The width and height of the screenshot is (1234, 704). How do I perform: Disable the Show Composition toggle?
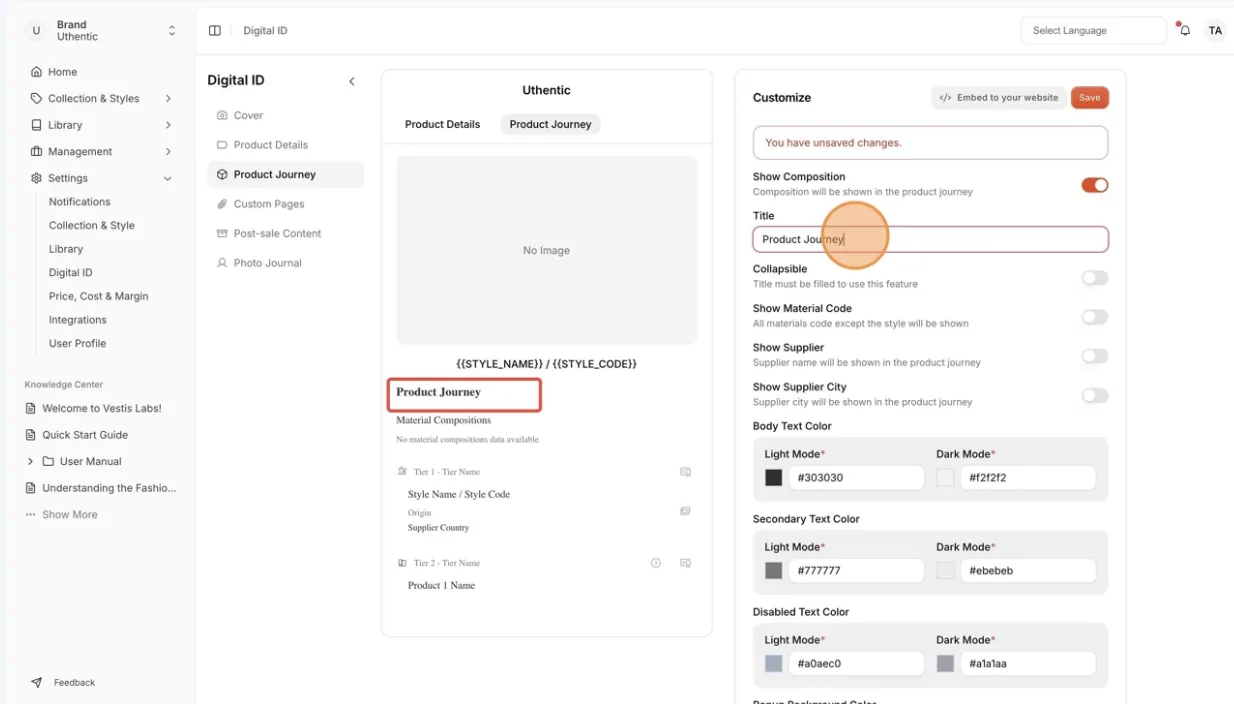pos(1094,185)
